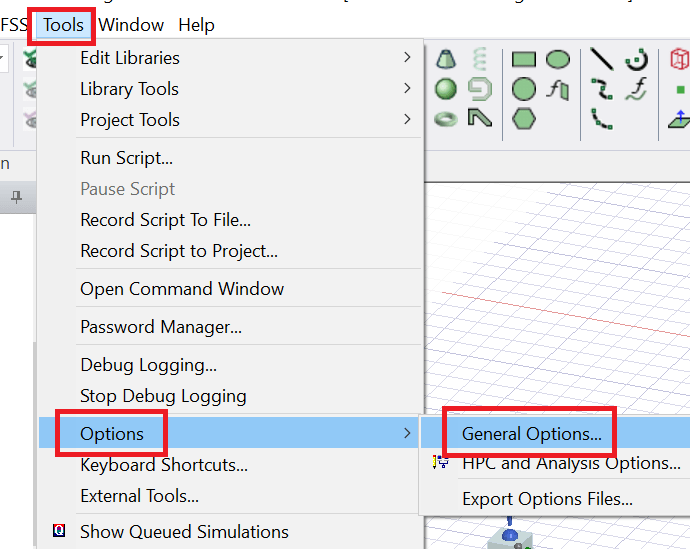This screenshot has height=549, width=690.
Task: Open the Window menu
Action: [131, 25]
